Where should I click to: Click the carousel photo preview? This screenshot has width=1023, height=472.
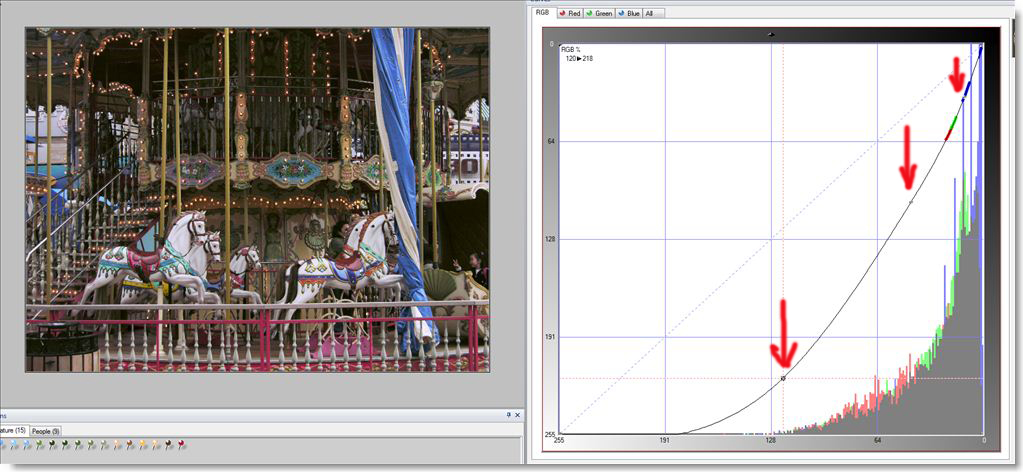[x=257, y=199]
